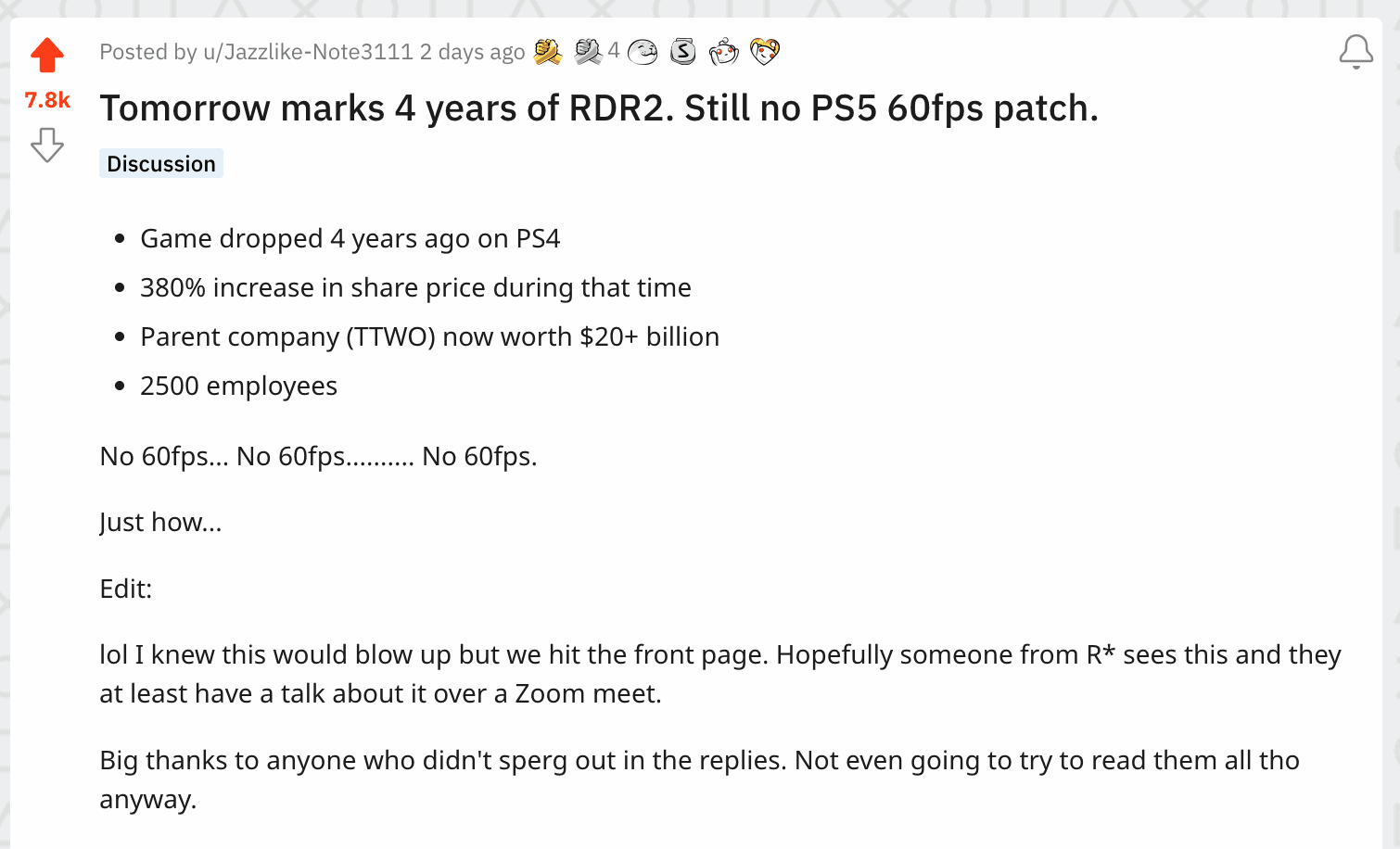Click the Snoo hands-up award icon

[x=724, y=52]
